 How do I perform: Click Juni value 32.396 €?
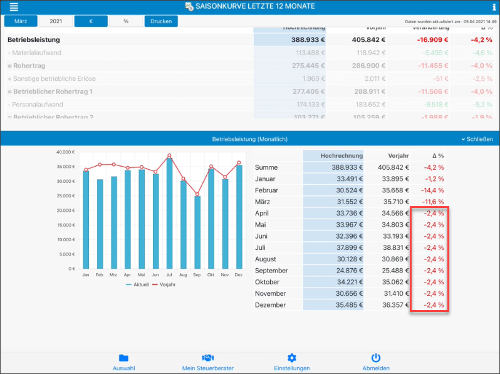(x=349, y=236)
